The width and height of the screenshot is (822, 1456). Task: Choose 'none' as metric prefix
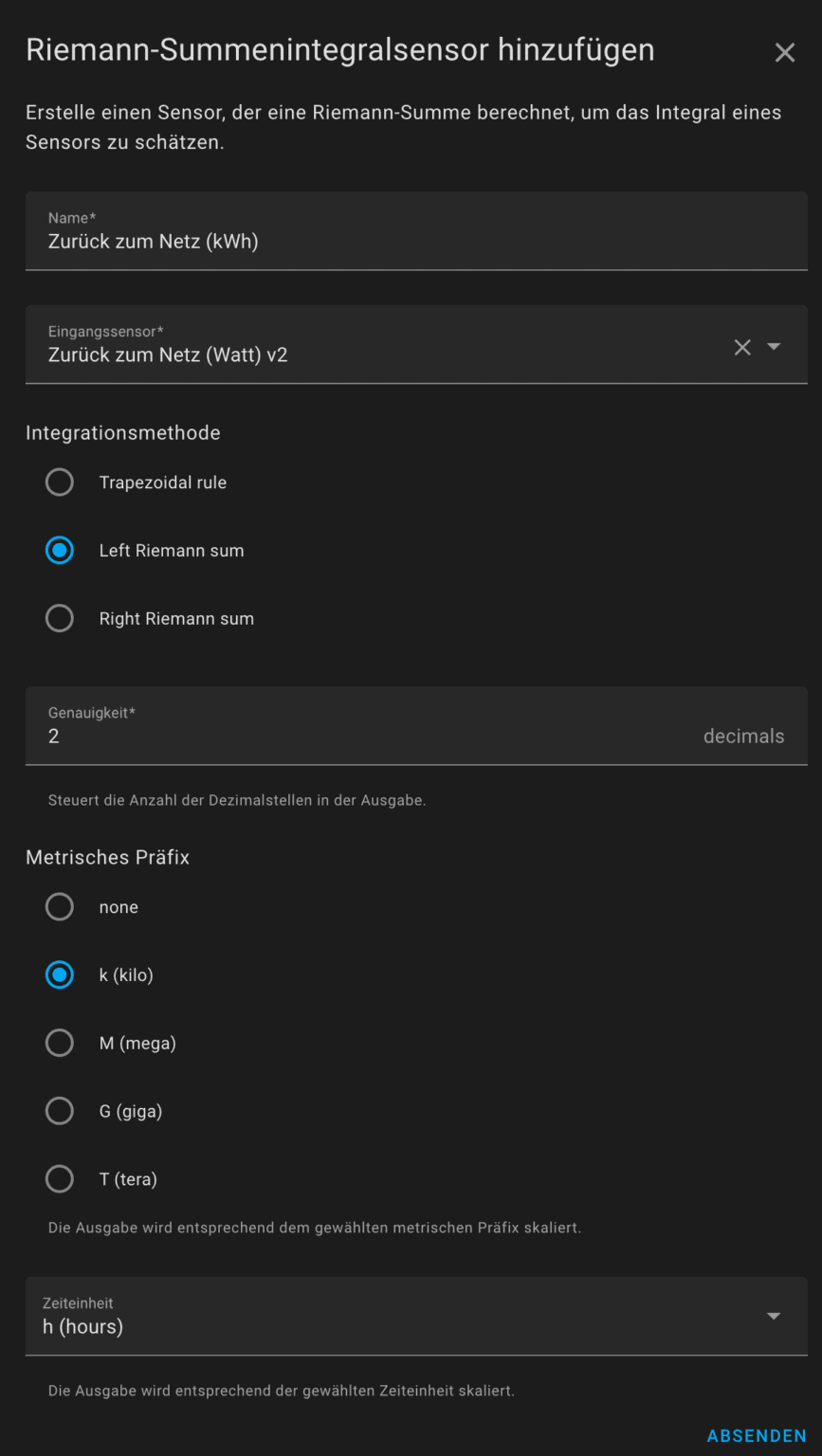click(x=59, y=906)
